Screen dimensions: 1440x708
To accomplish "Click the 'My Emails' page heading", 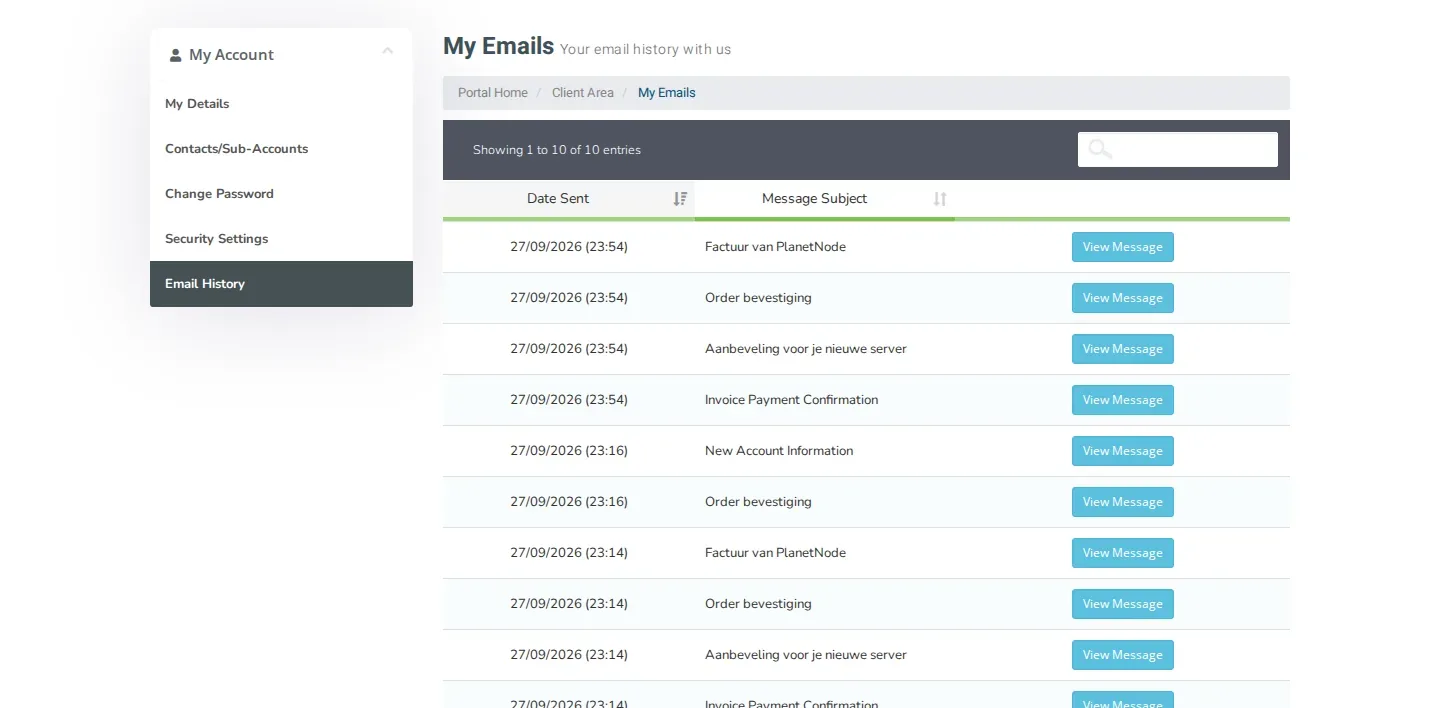I will pos(498,46).
